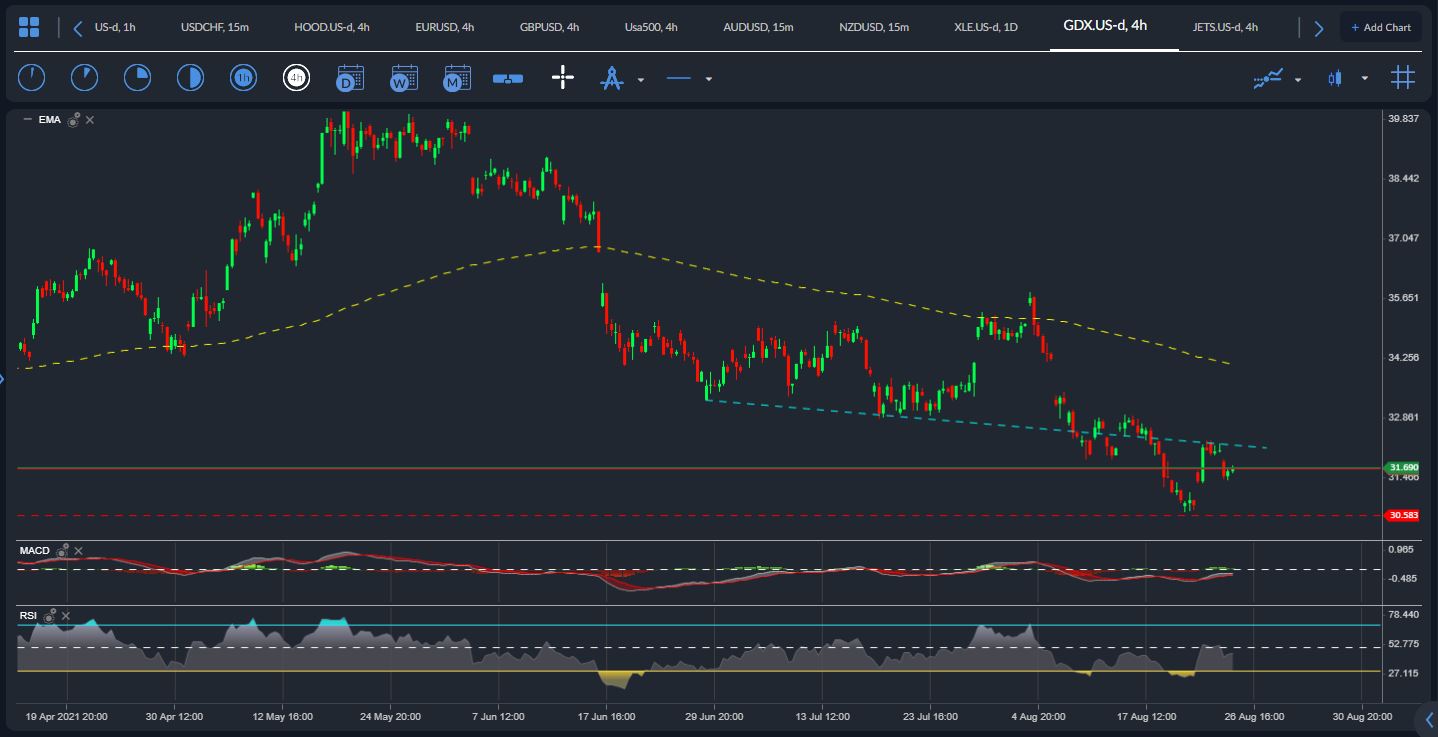Switch to the US-d, 1h tab

pyautogui.click(x=115, y=27)
